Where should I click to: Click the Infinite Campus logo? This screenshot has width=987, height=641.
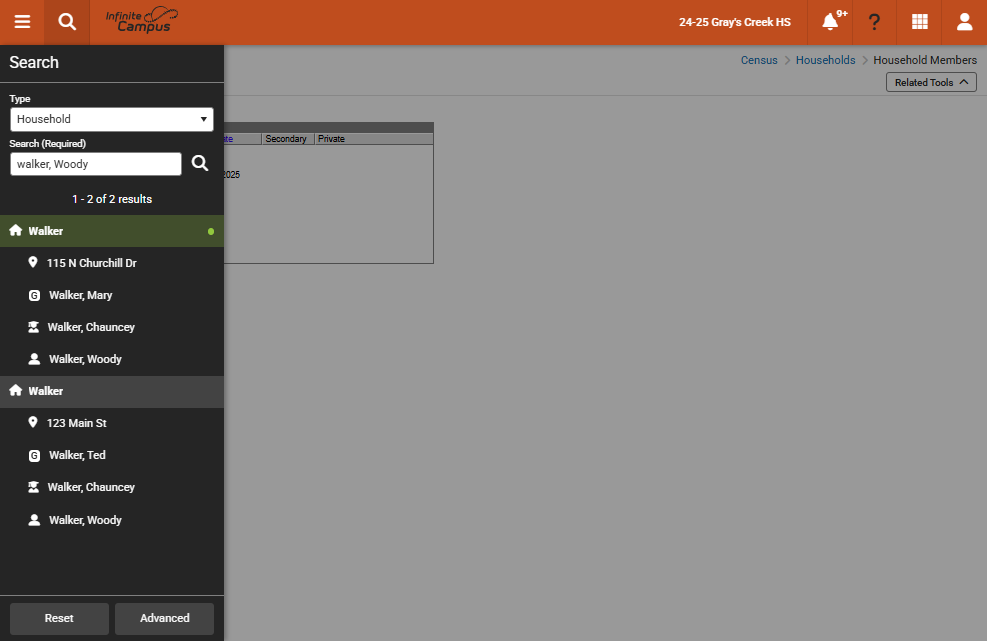click(x=142, y=20)
